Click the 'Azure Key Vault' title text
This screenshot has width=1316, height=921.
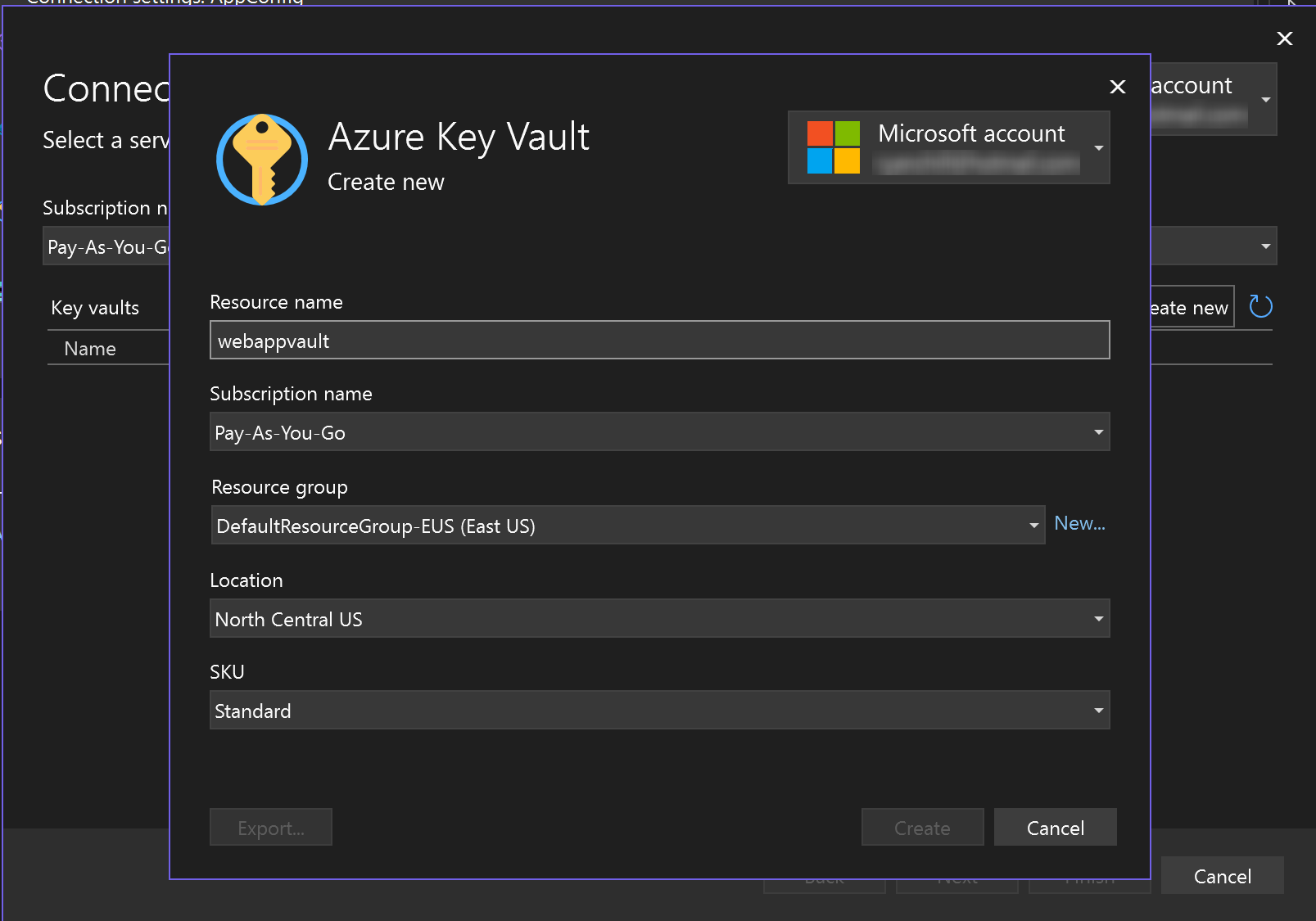pos(459,137)
